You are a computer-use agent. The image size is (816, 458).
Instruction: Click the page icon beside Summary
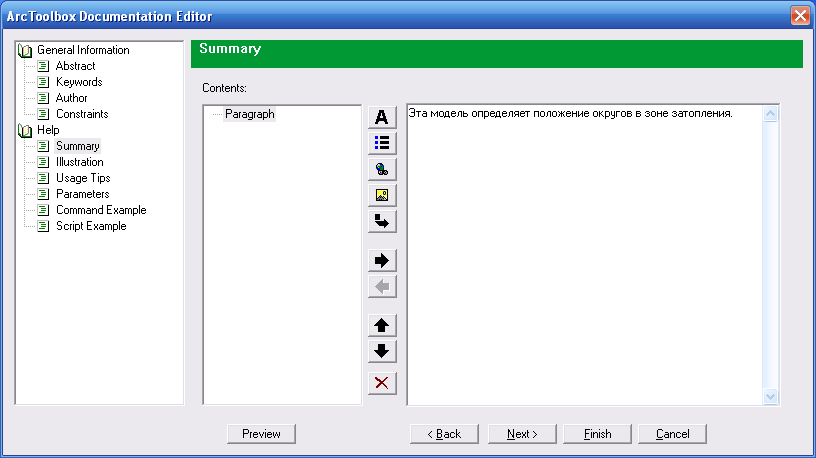pos(44,146)
